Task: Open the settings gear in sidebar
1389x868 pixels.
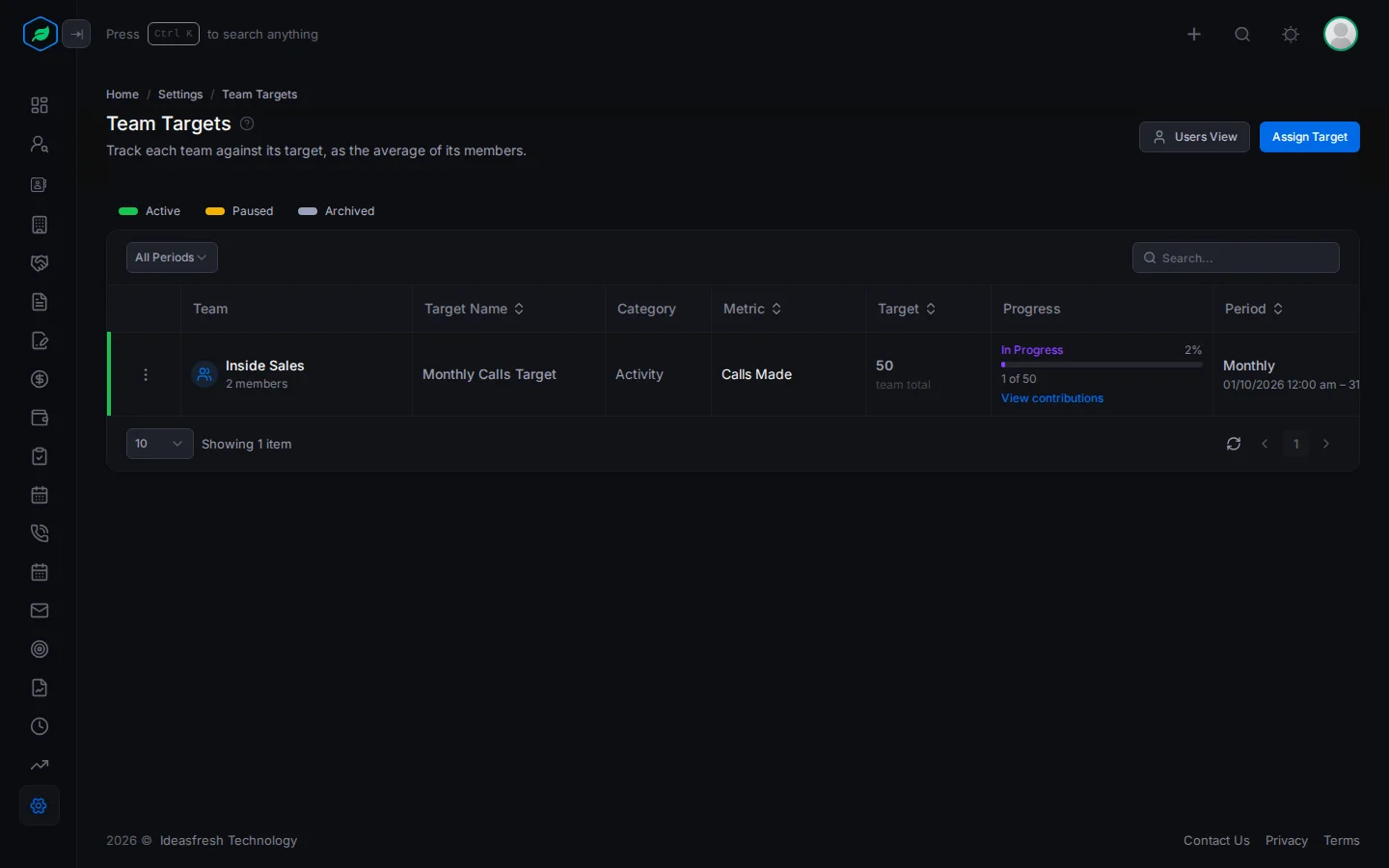Action: coord(40,806)
